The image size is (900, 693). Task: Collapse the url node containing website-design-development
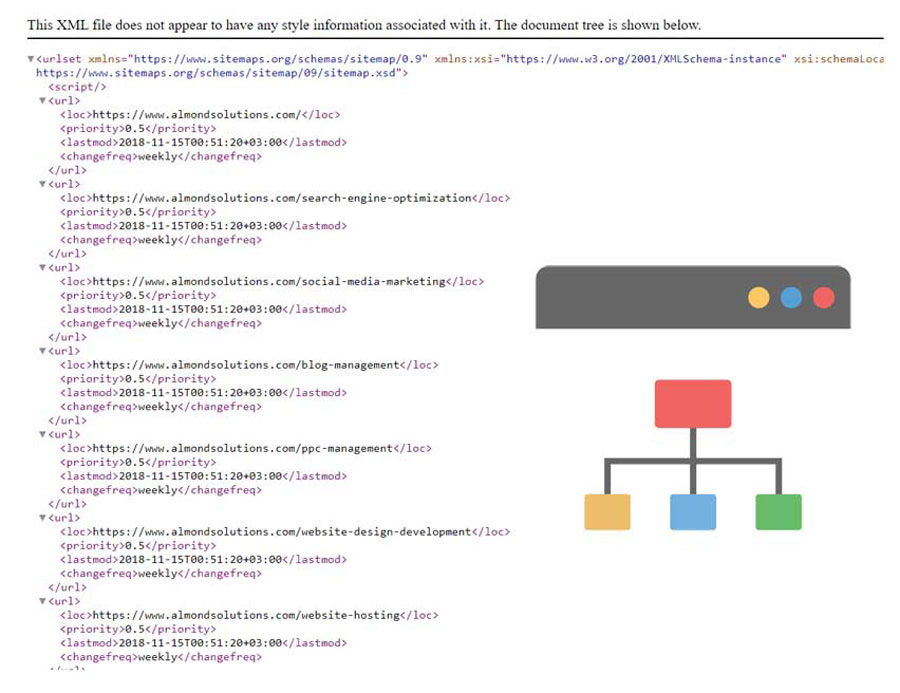click(42, 517)
